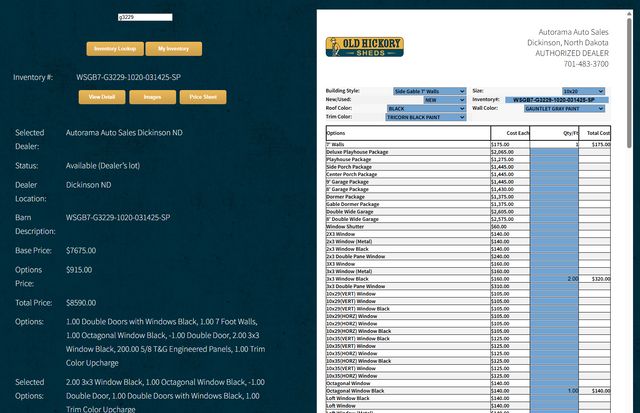Screen dimensions: 640x413
Task: Expand the Wall Color dropdown
Action: 565,108
